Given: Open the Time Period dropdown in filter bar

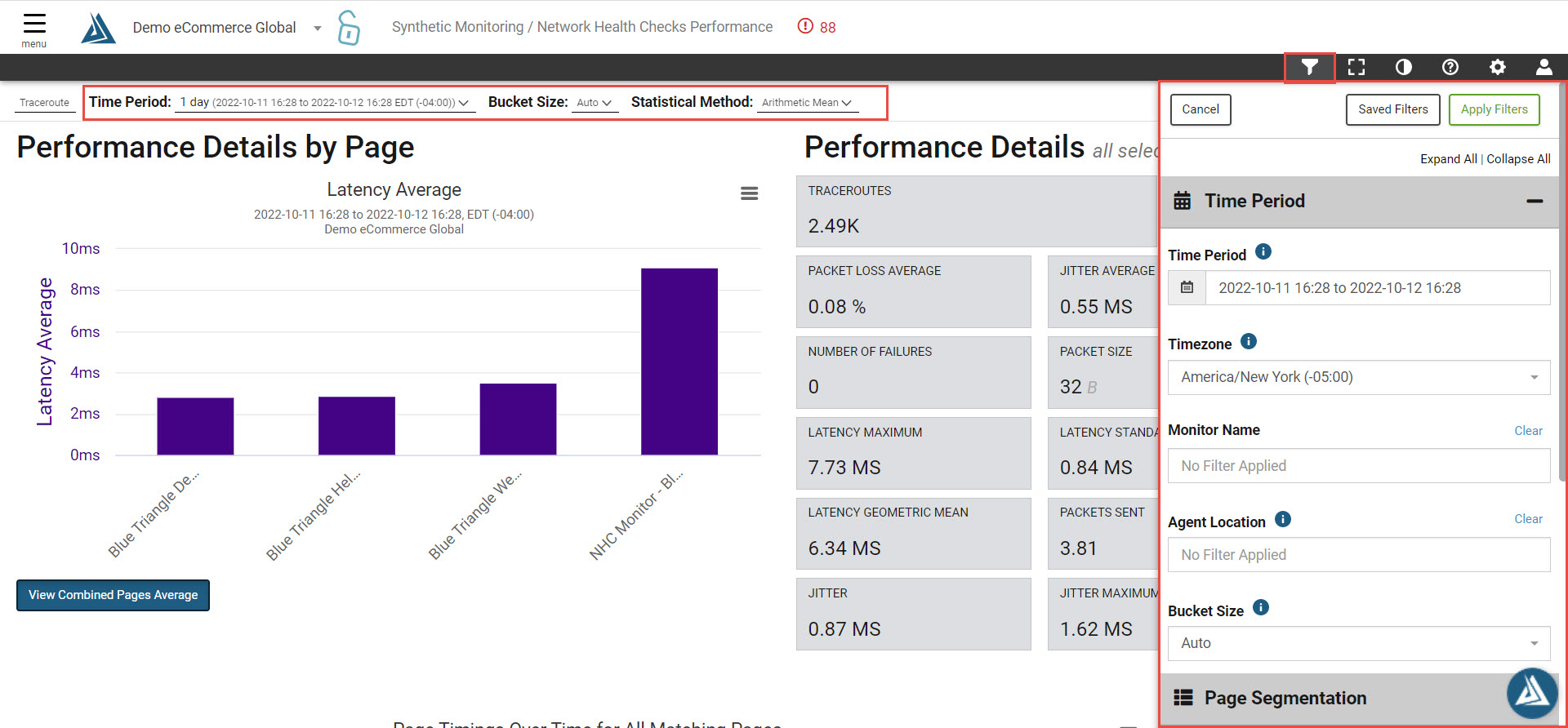Looking at the screenshot, I should click(325, 103).
